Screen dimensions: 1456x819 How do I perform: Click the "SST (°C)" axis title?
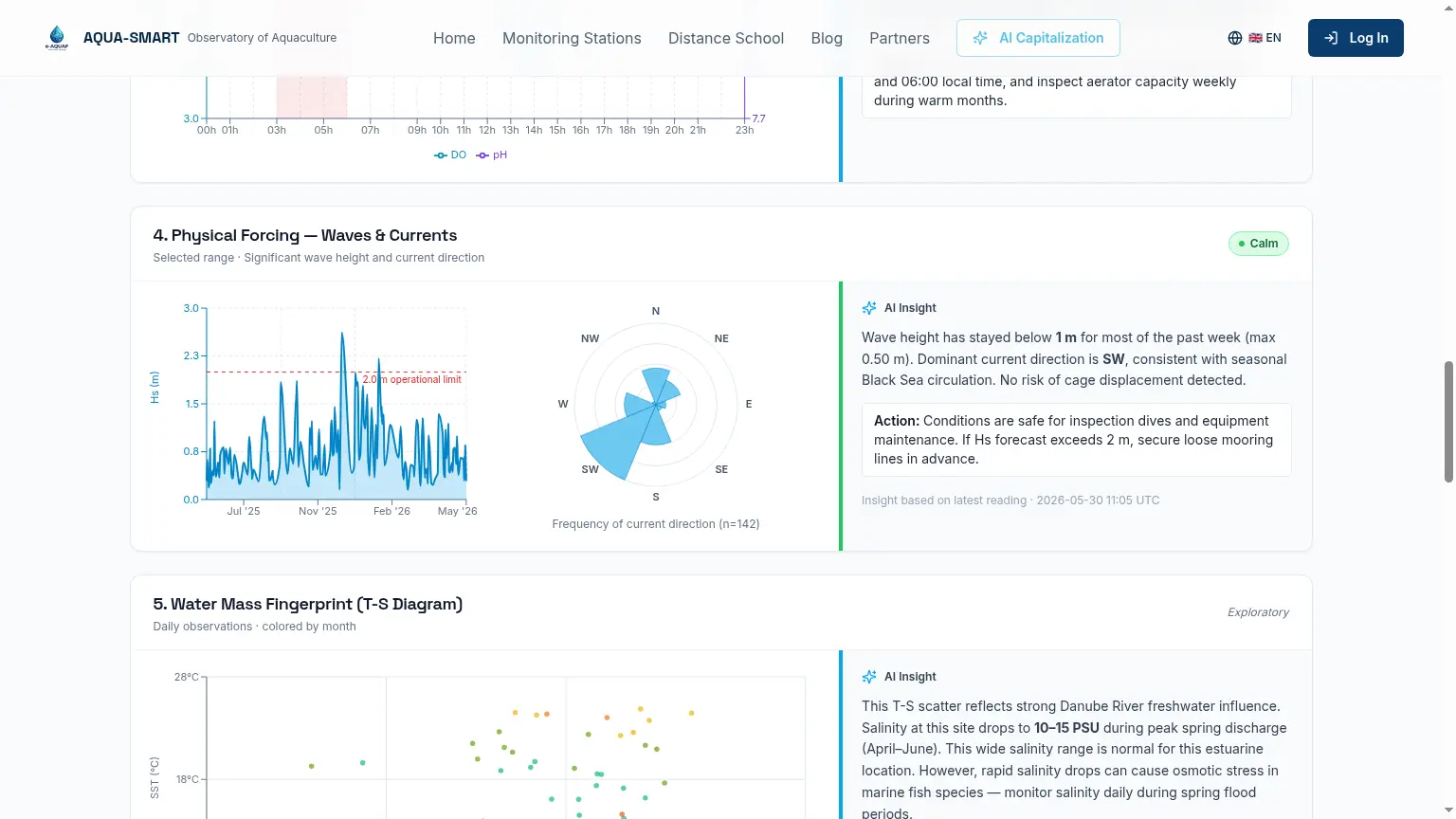tap(155, 777)
